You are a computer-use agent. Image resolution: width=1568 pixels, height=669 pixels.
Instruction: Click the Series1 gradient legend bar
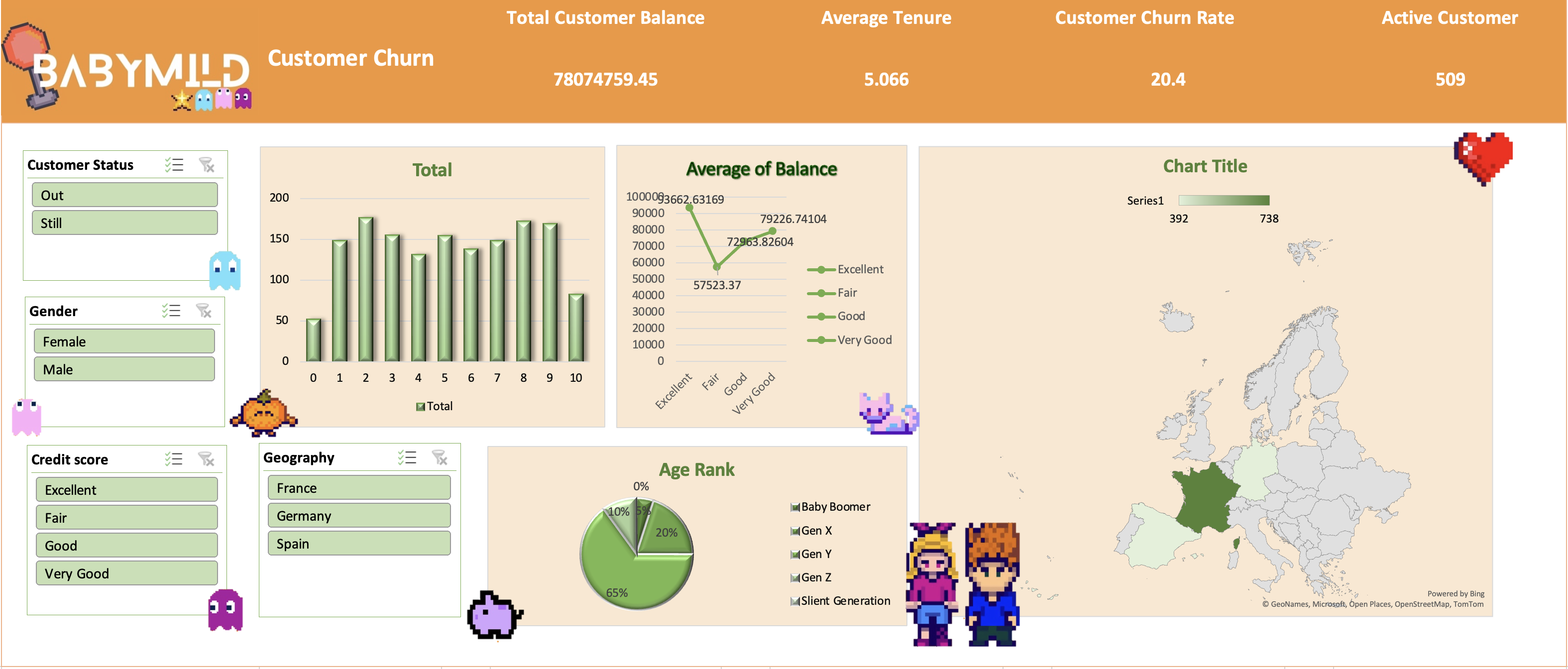pos(1224,200)
